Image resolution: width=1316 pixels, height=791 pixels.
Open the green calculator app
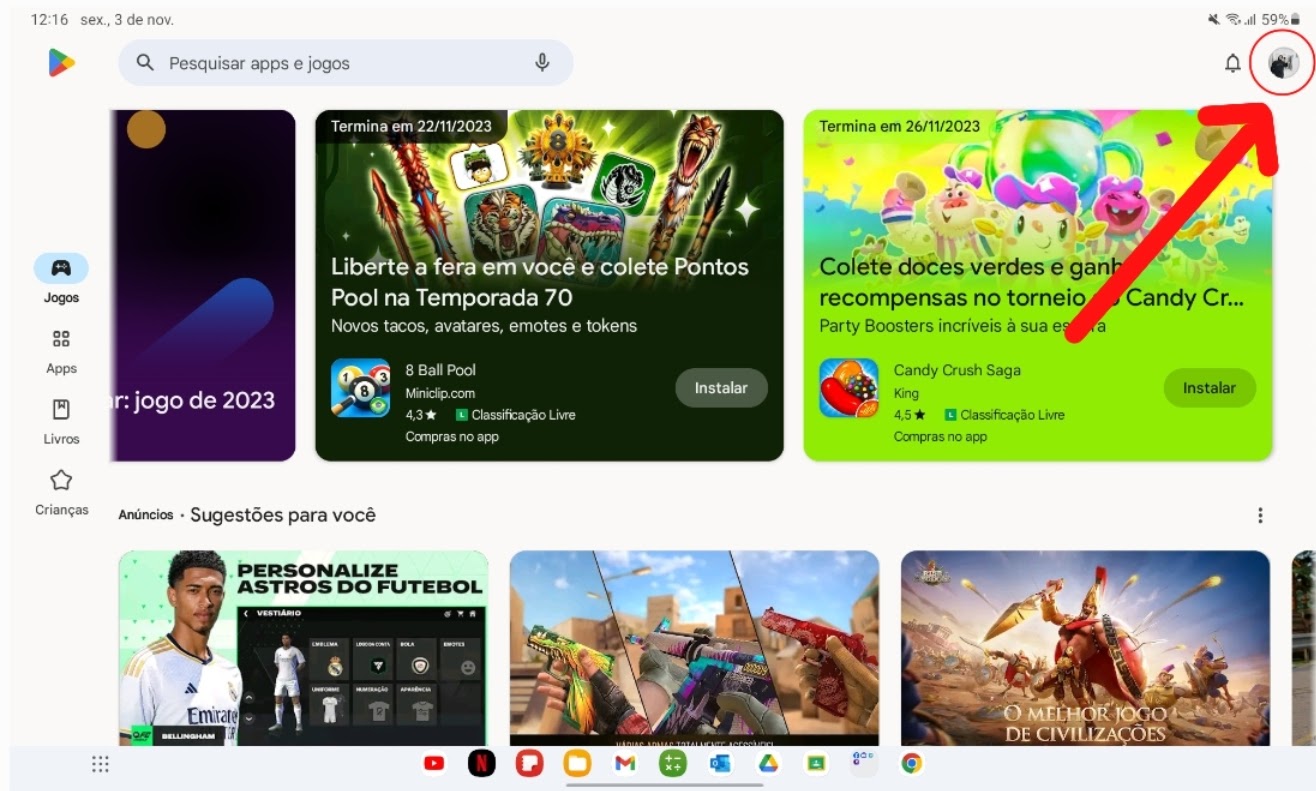click(673, 764)
